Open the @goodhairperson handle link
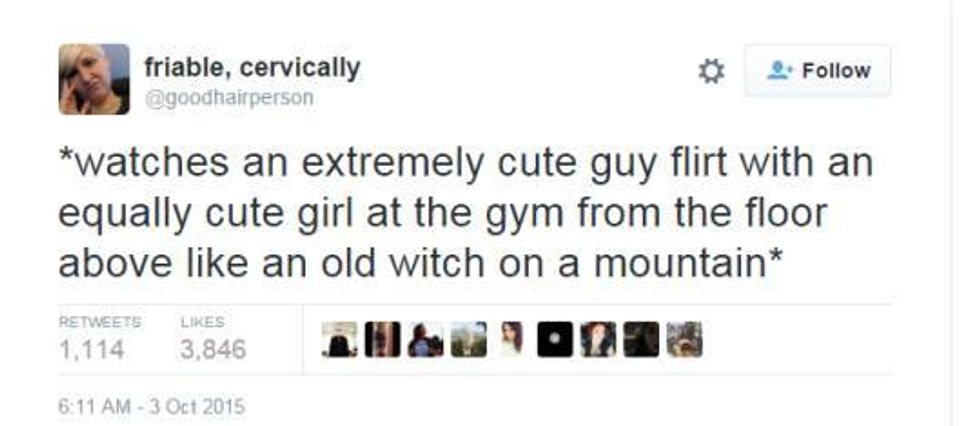This screenshot has height=426, width=980. pos(229,98)
